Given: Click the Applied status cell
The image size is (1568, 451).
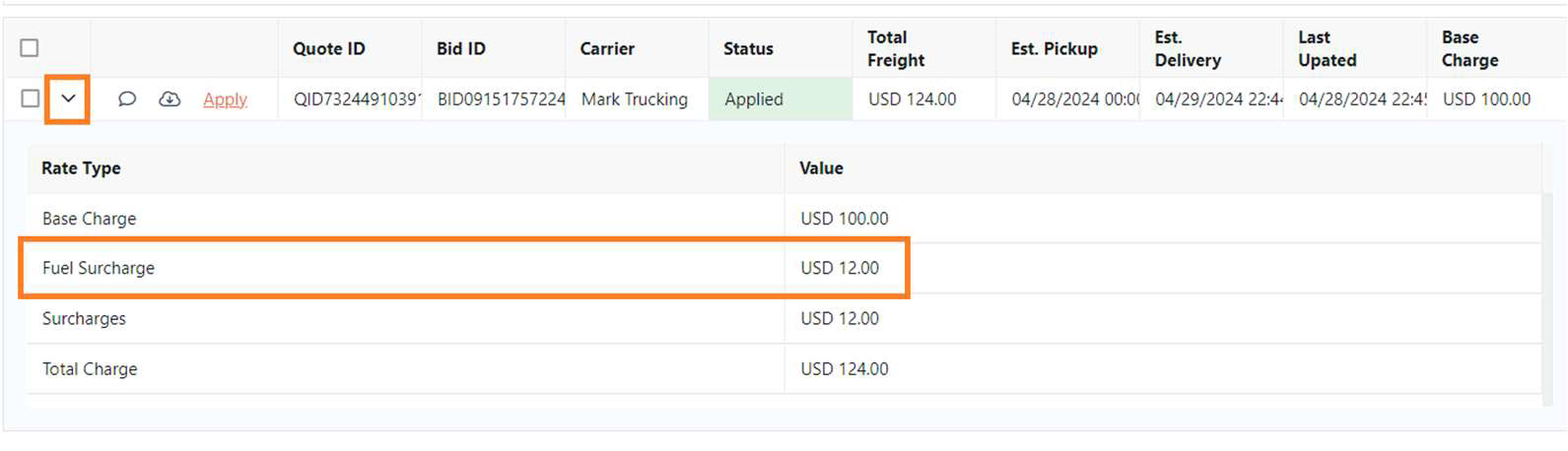Looking at the screenshot, I should pyautogui.click(x=781, y=99).
